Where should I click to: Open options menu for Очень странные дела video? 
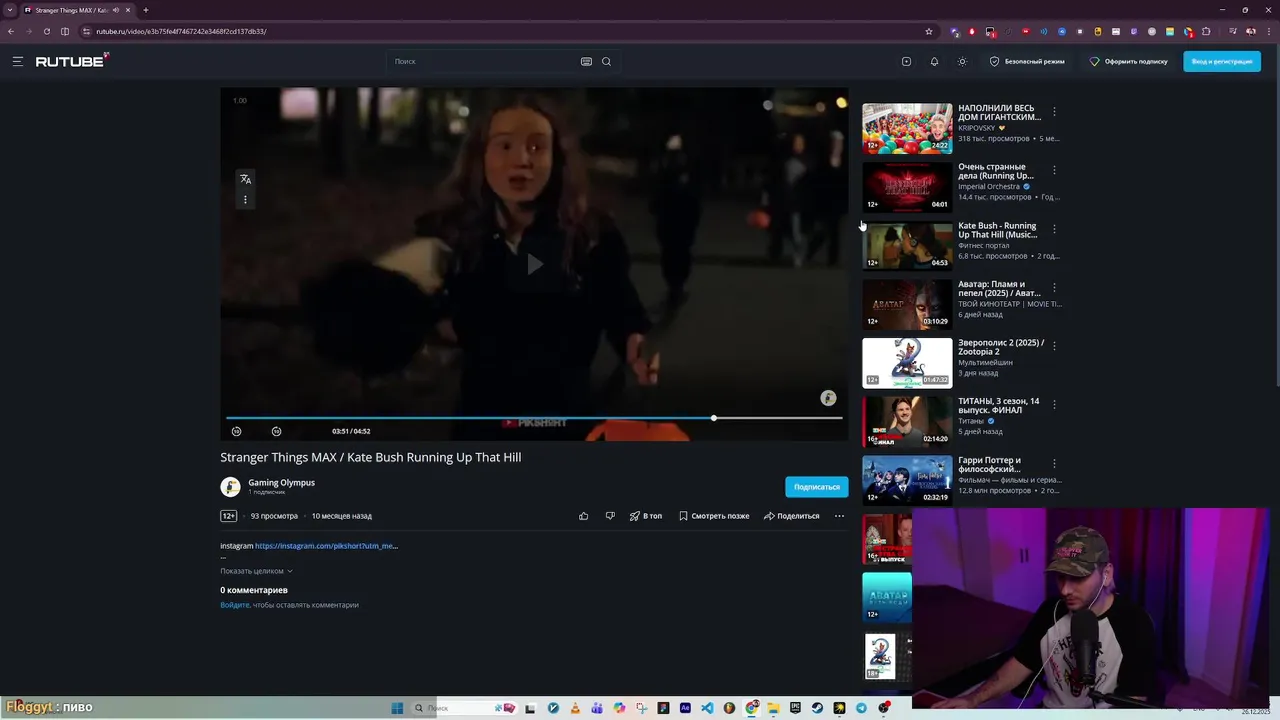1054,171
